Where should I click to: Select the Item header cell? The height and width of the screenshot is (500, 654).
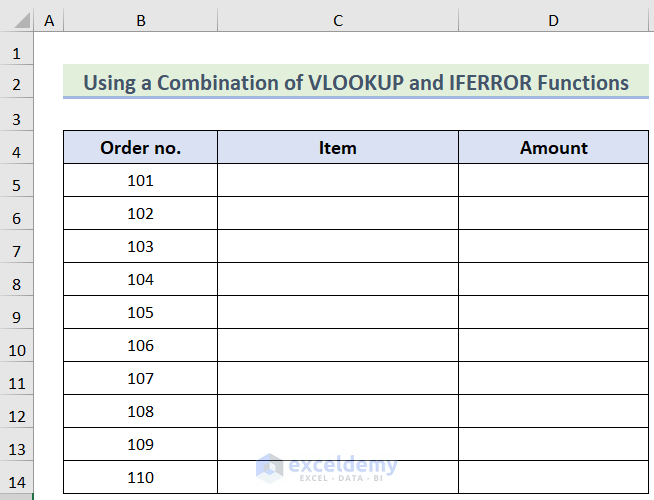click(x=338, y=148)
